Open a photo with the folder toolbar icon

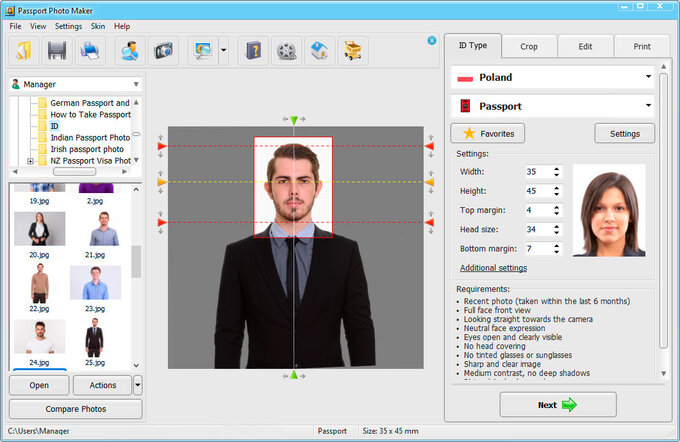[x=23, y=51]
